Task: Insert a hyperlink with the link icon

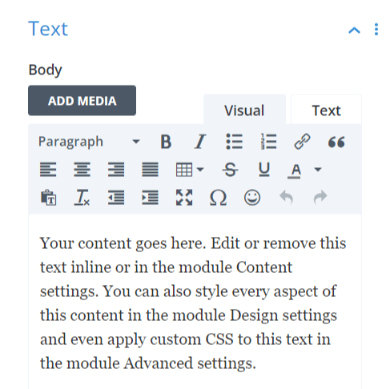Action: [302, 142]
